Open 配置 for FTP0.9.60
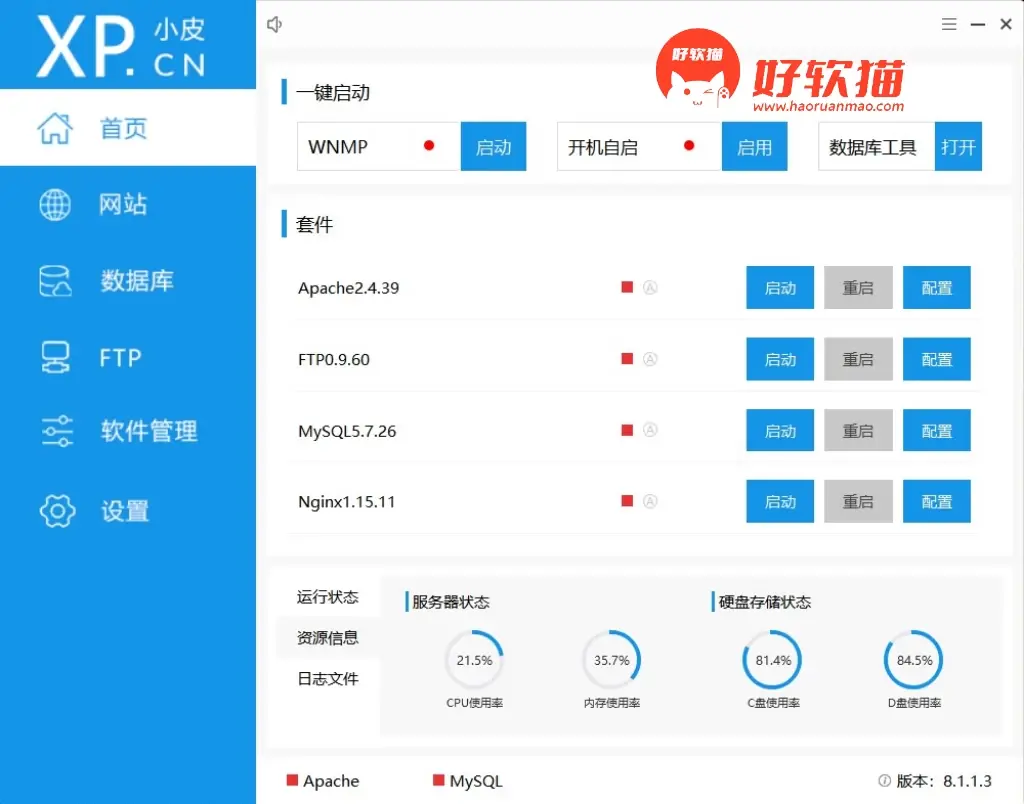This screenshot has width=1024, height=804. pos(936,359)
